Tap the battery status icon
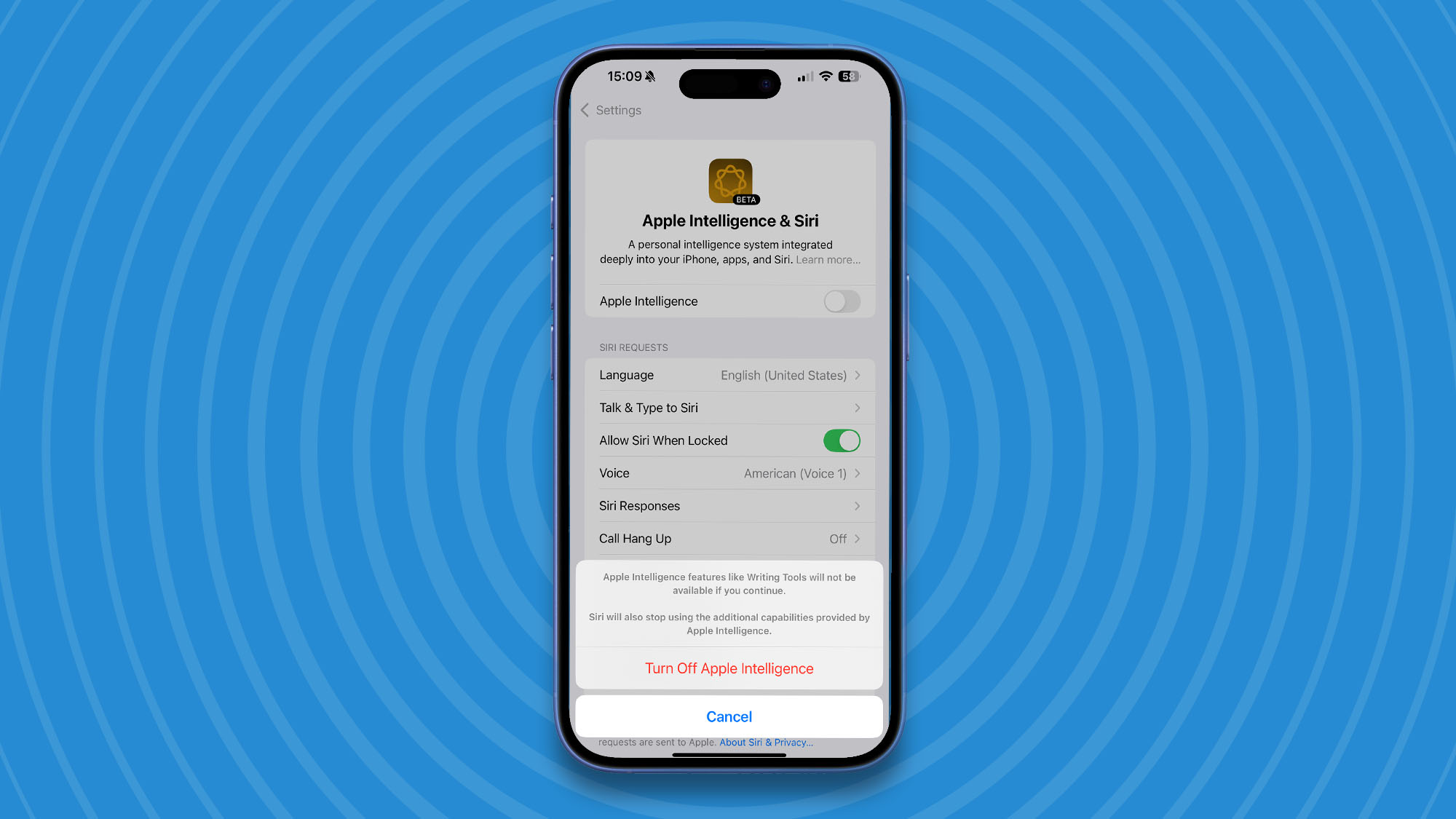The image size is (1456, 819). tap(850, 76)
